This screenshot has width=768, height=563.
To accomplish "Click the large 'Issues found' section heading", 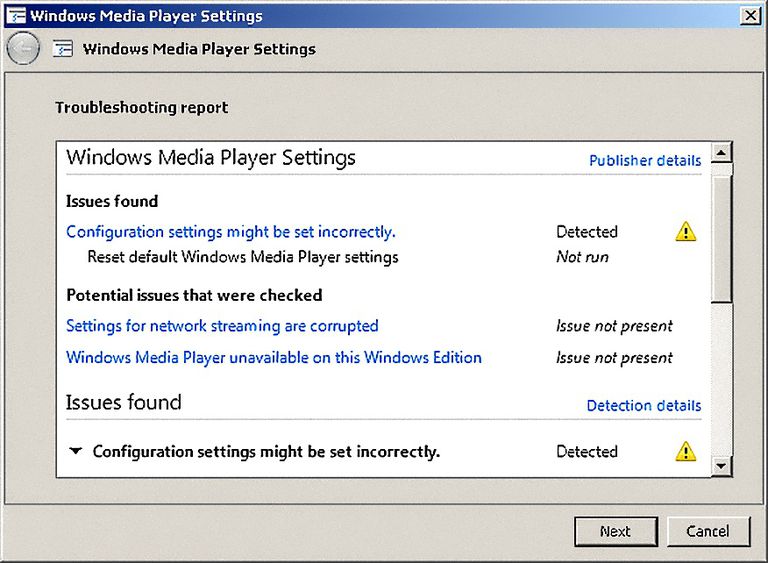I will (123, 402).
